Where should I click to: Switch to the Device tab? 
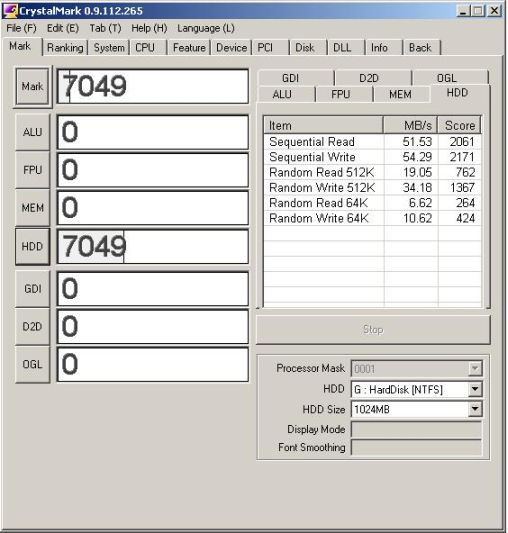(231, 48)
